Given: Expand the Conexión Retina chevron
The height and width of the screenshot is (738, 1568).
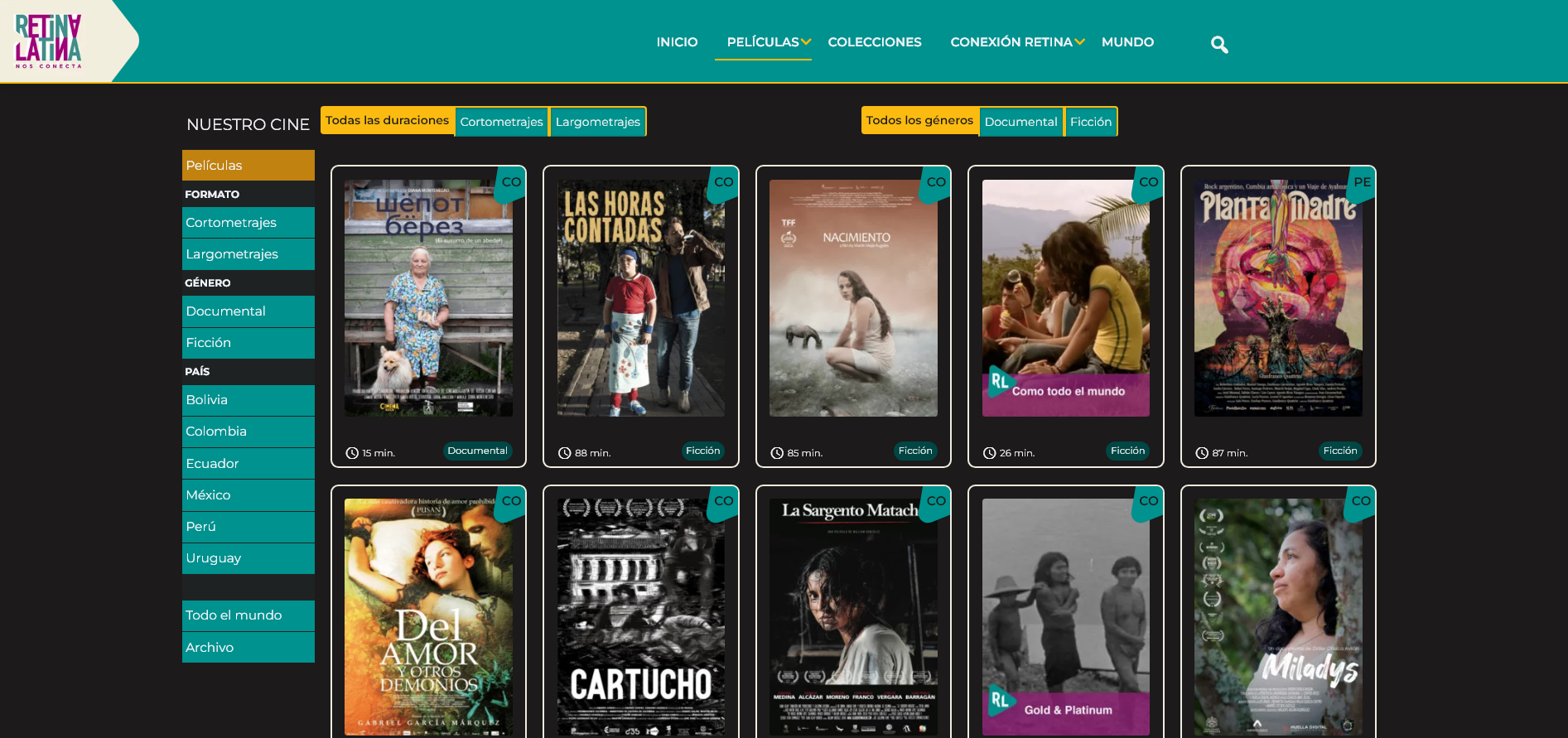Looking at the screenshot, I should (1079, 42).
